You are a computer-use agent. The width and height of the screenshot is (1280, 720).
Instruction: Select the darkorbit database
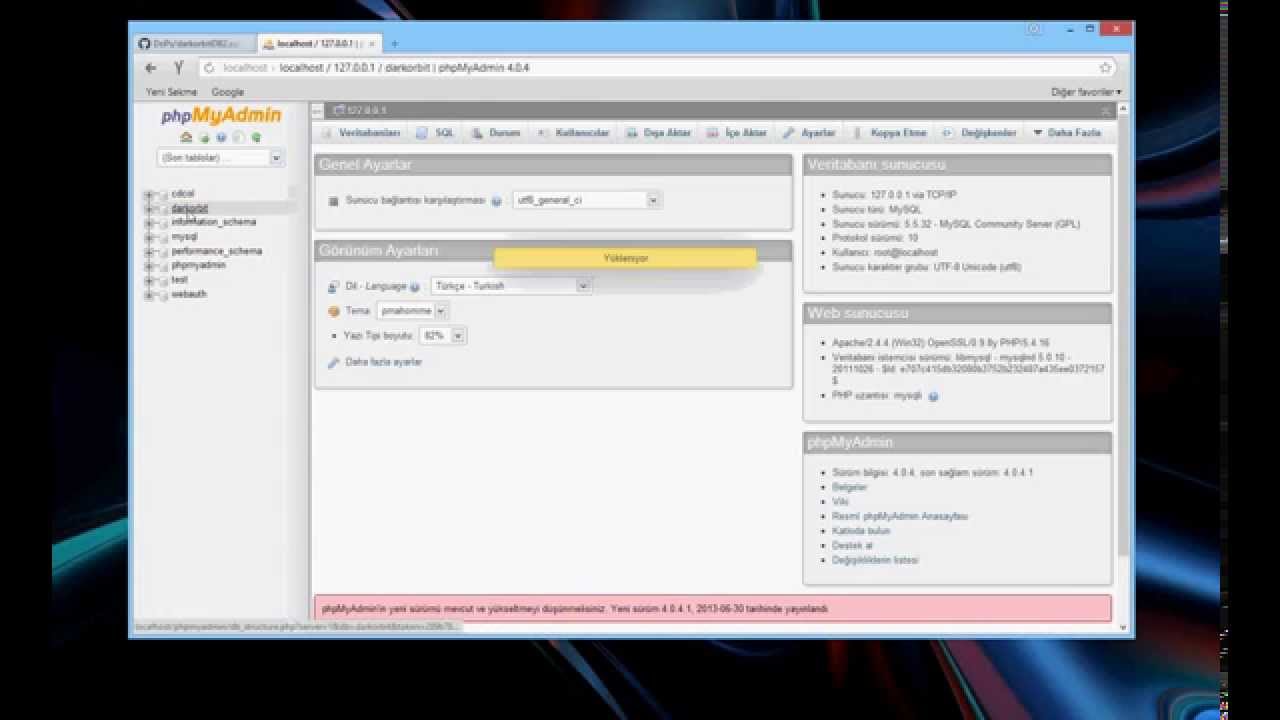coord(189,209)
